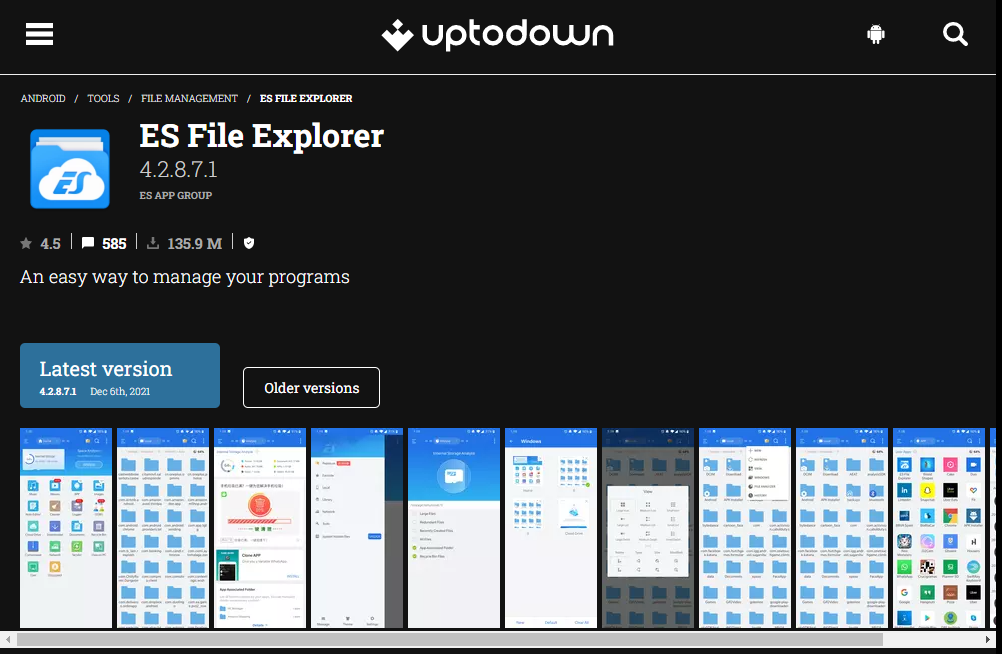This screenshot has width=1002, height=654.
Task: Open third screenshot with Clone APP
Action: click(x=260, y=528)
